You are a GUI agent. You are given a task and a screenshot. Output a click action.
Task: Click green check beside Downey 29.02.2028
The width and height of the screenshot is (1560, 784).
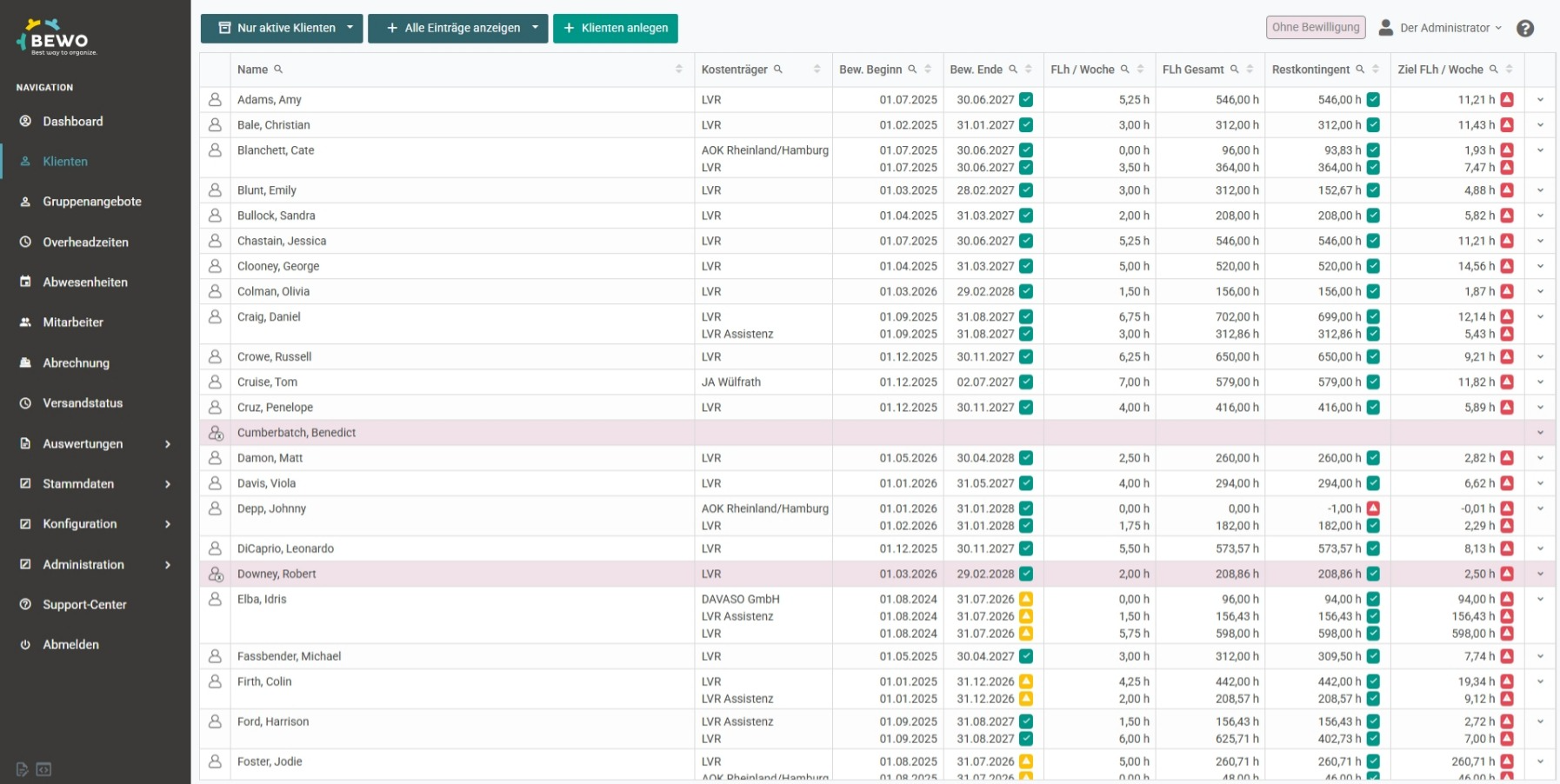[1026, 575]
